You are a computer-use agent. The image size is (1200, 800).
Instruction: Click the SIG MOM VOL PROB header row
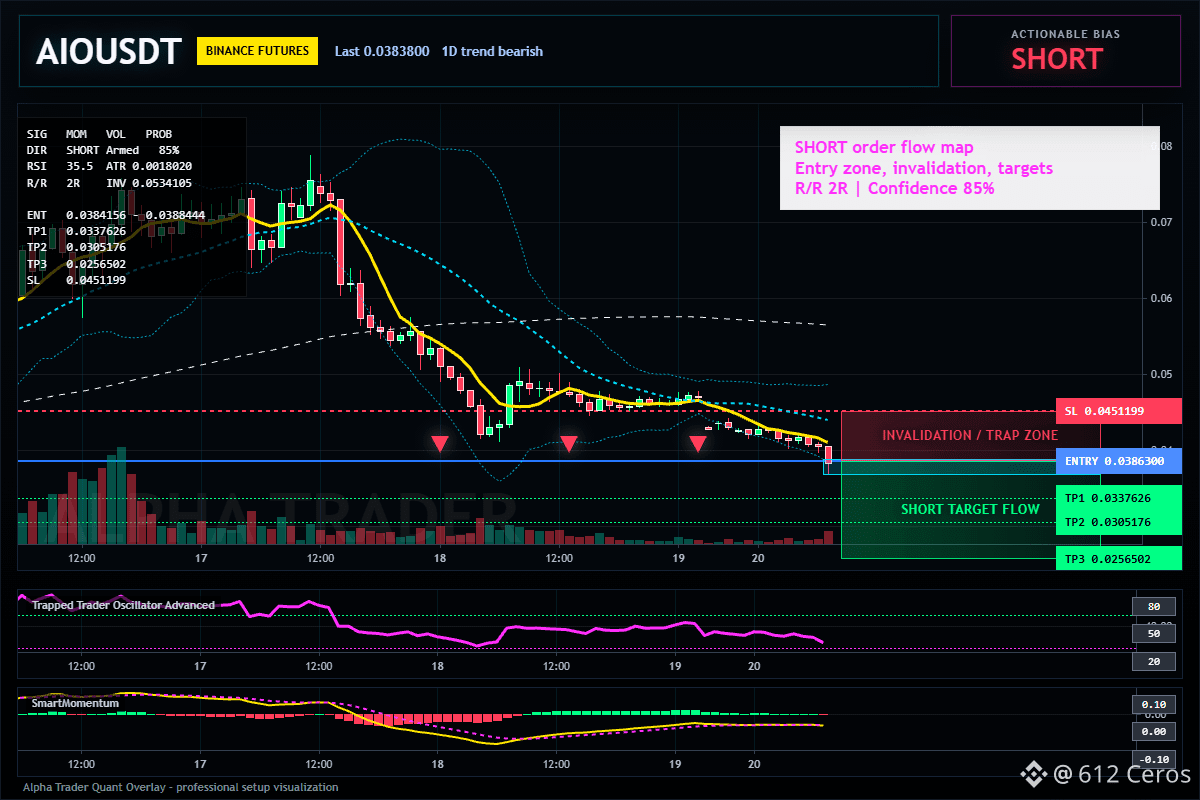tap(99, 133)
